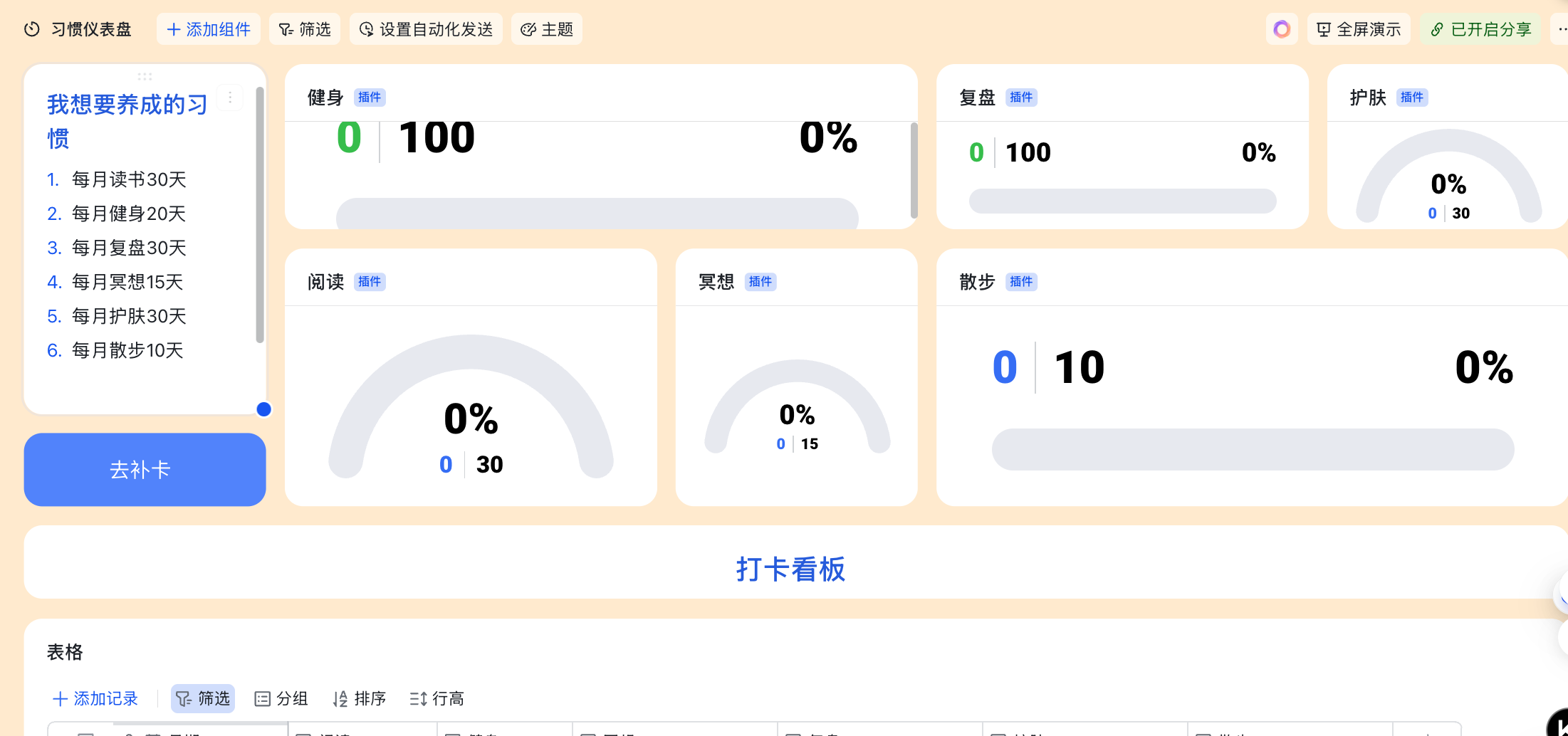Open the 分组 grouping options
This screenshot has height=736, width=1568.
click(x=281, y=699)
